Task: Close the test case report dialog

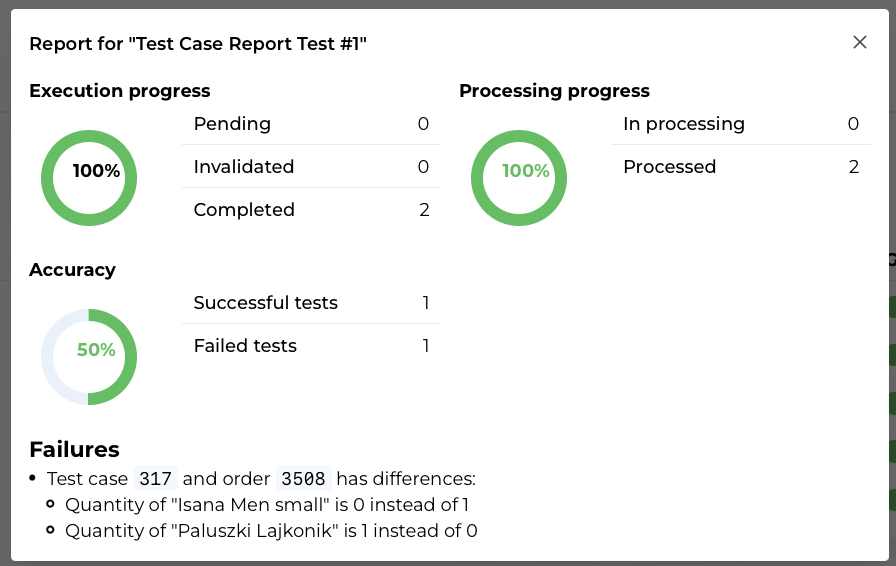Action: point(860,42)
